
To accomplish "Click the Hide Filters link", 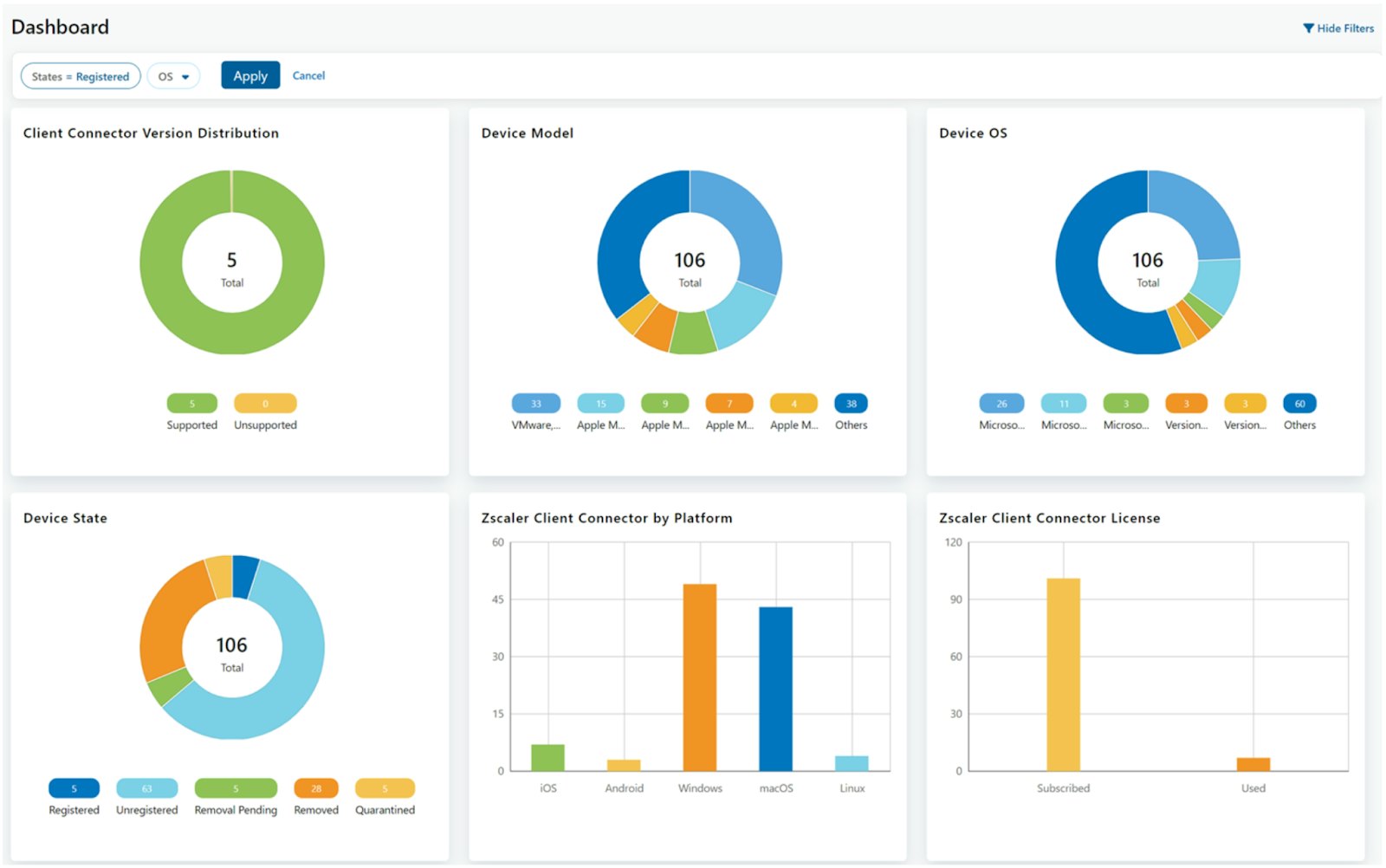I will (1344, 28).
